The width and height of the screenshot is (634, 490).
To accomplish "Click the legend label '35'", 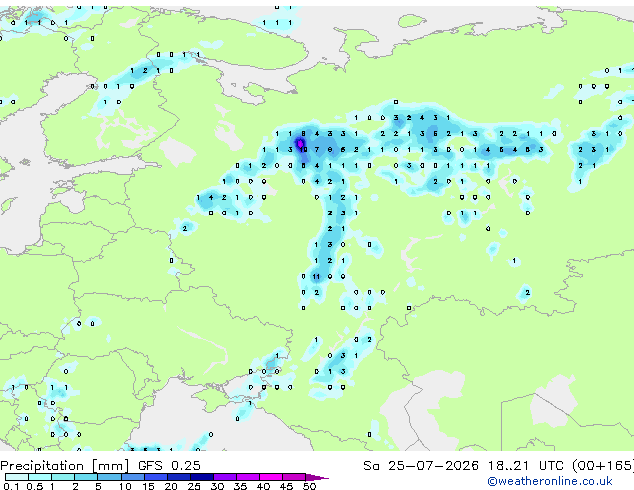I will pos(240,486).
